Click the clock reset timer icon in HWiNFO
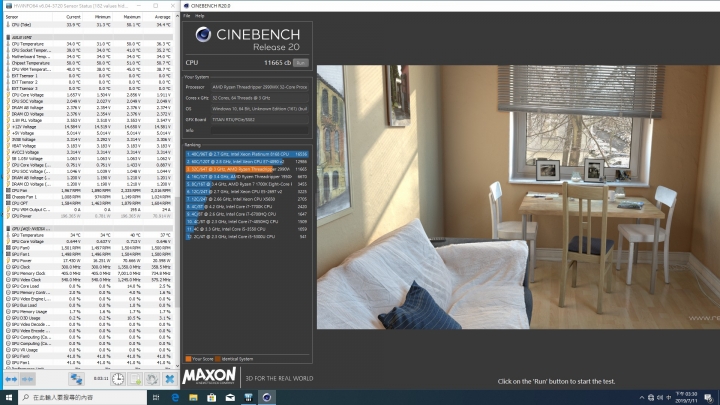This screenshot has height=405, width=720. (x=118, y=379)
